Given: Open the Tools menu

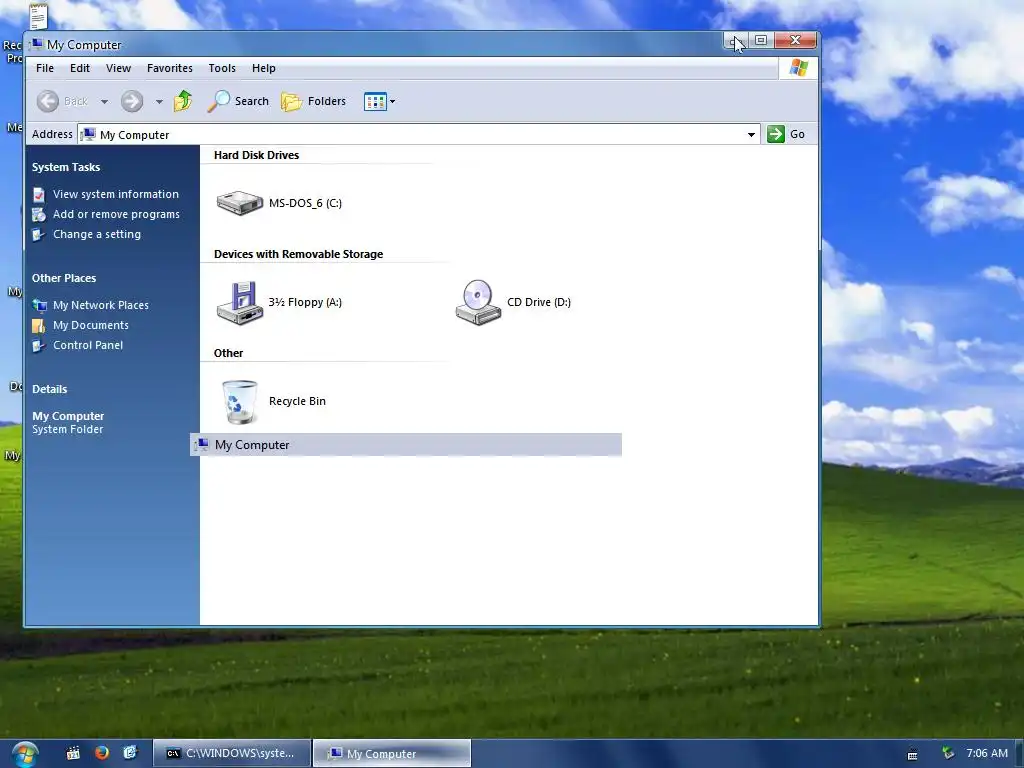Looking at the screenshot, I should [222, 68].
